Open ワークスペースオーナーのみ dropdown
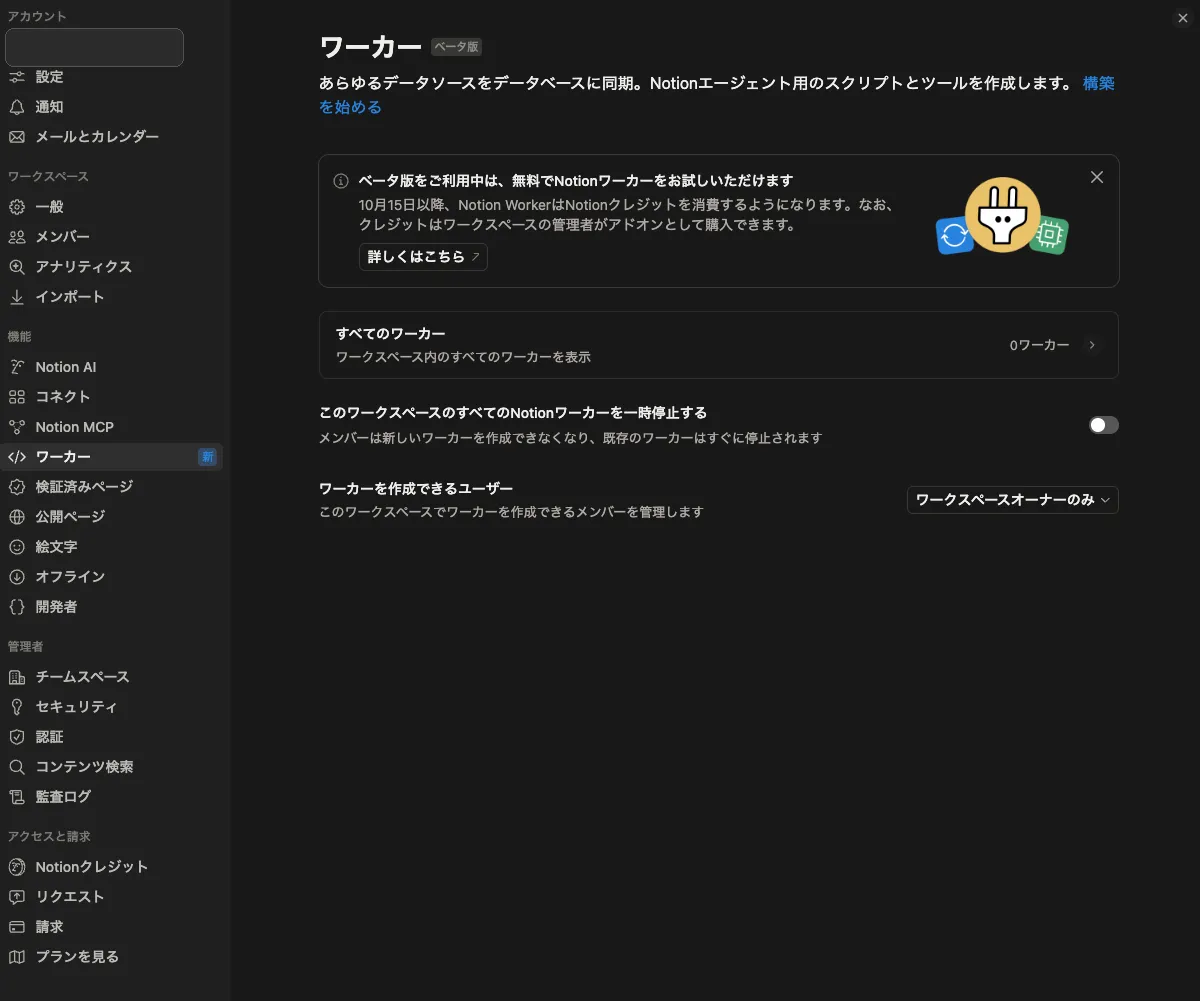Screen dimensions: 1200x1001 coord(1012,500)
